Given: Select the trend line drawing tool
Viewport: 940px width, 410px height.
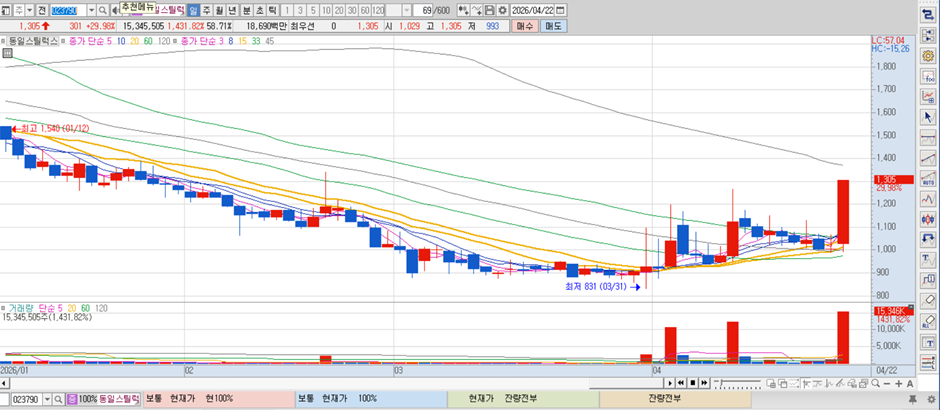Looking at the screenshot, I should tap(929, 157).
